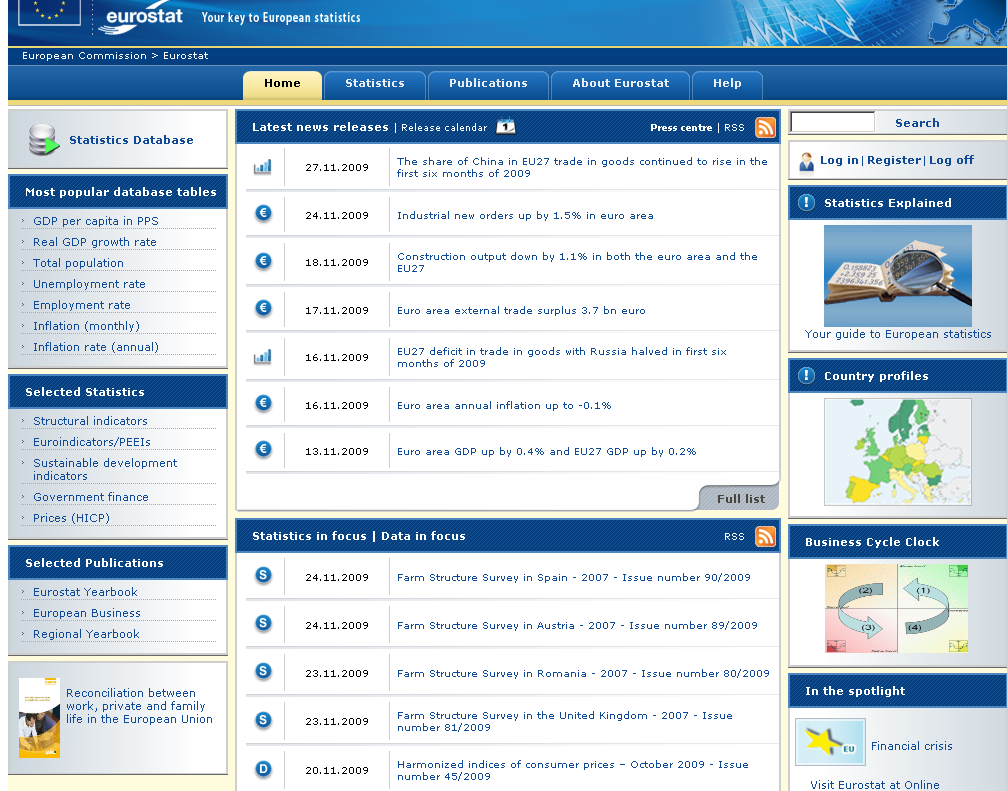Open the Total population table
Image resolution: width=1007 pixels, height=791 pixels.
pyautogui.click(x=78, y=263)
